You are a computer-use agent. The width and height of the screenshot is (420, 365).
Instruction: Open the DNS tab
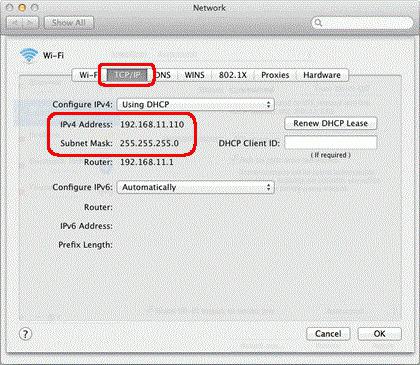coord(163,75)
